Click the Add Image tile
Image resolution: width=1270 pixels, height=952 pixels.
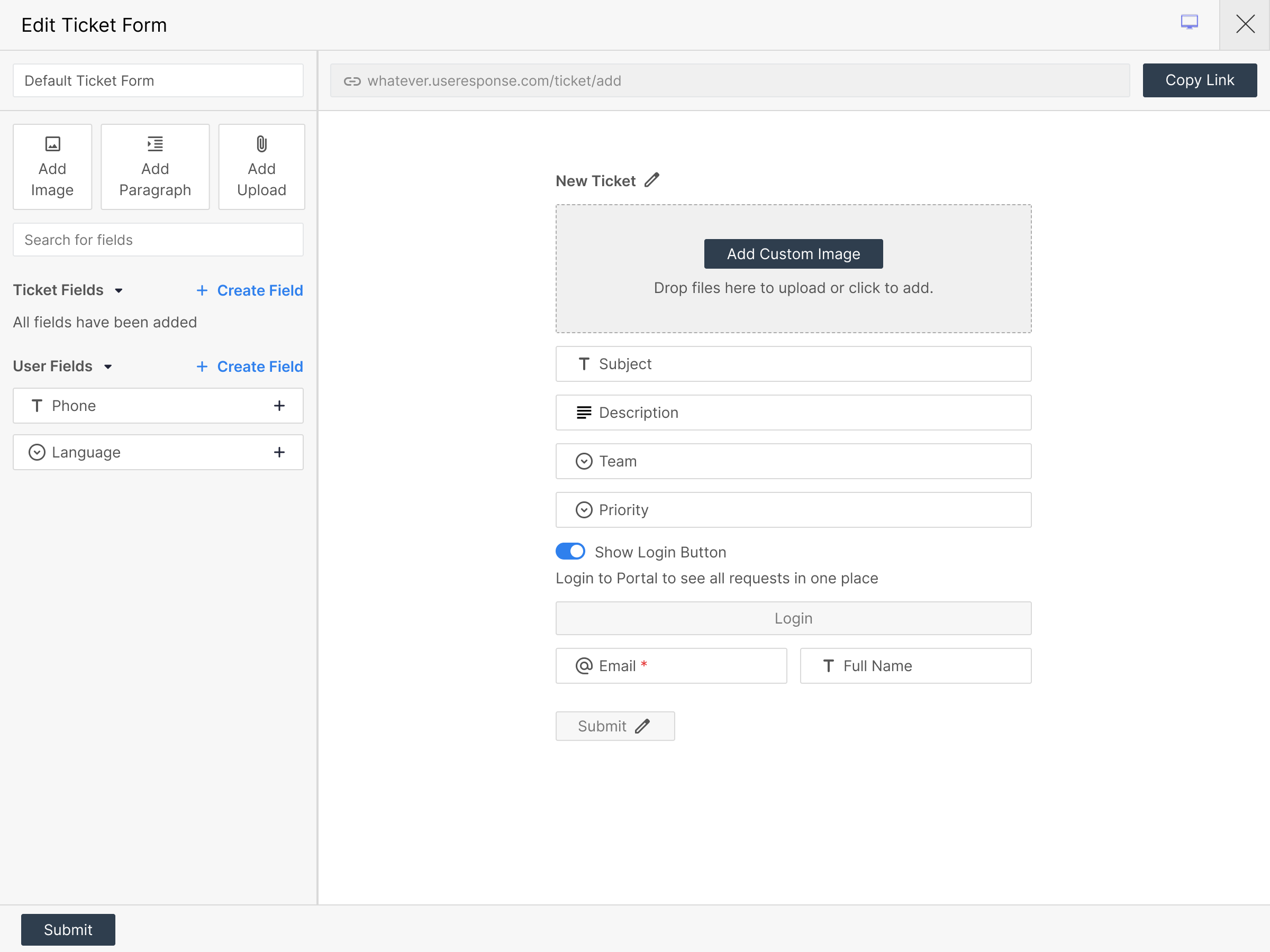coord(52,167)
